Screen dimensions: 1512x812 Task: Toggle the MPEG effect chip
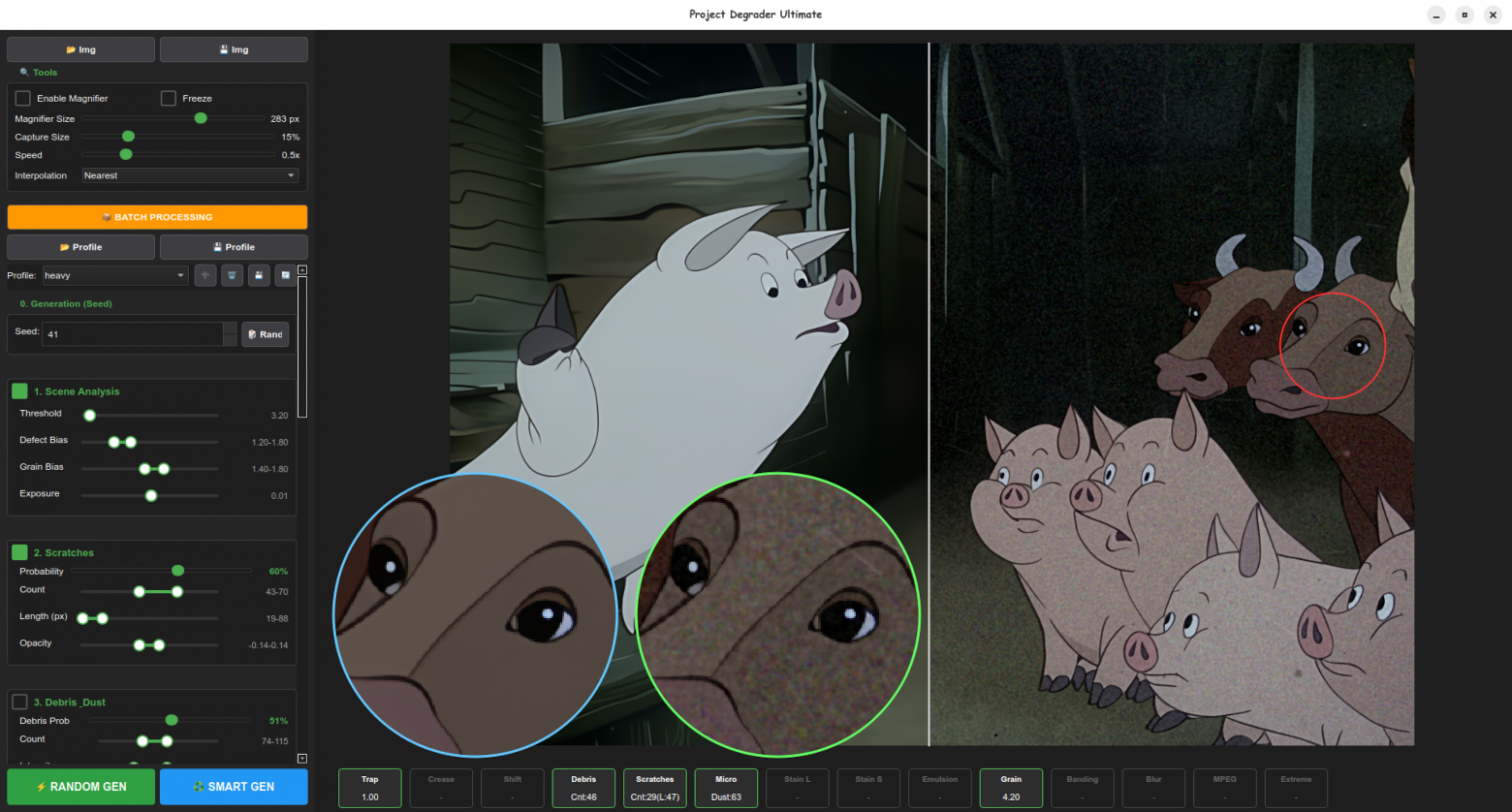point(1225,788)
